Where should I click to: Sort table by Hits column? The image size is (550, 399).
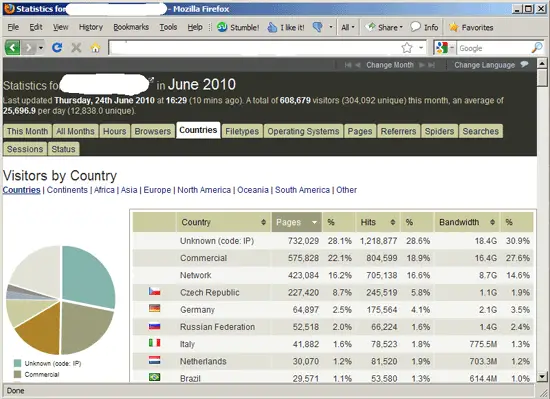tap(378, 222)
